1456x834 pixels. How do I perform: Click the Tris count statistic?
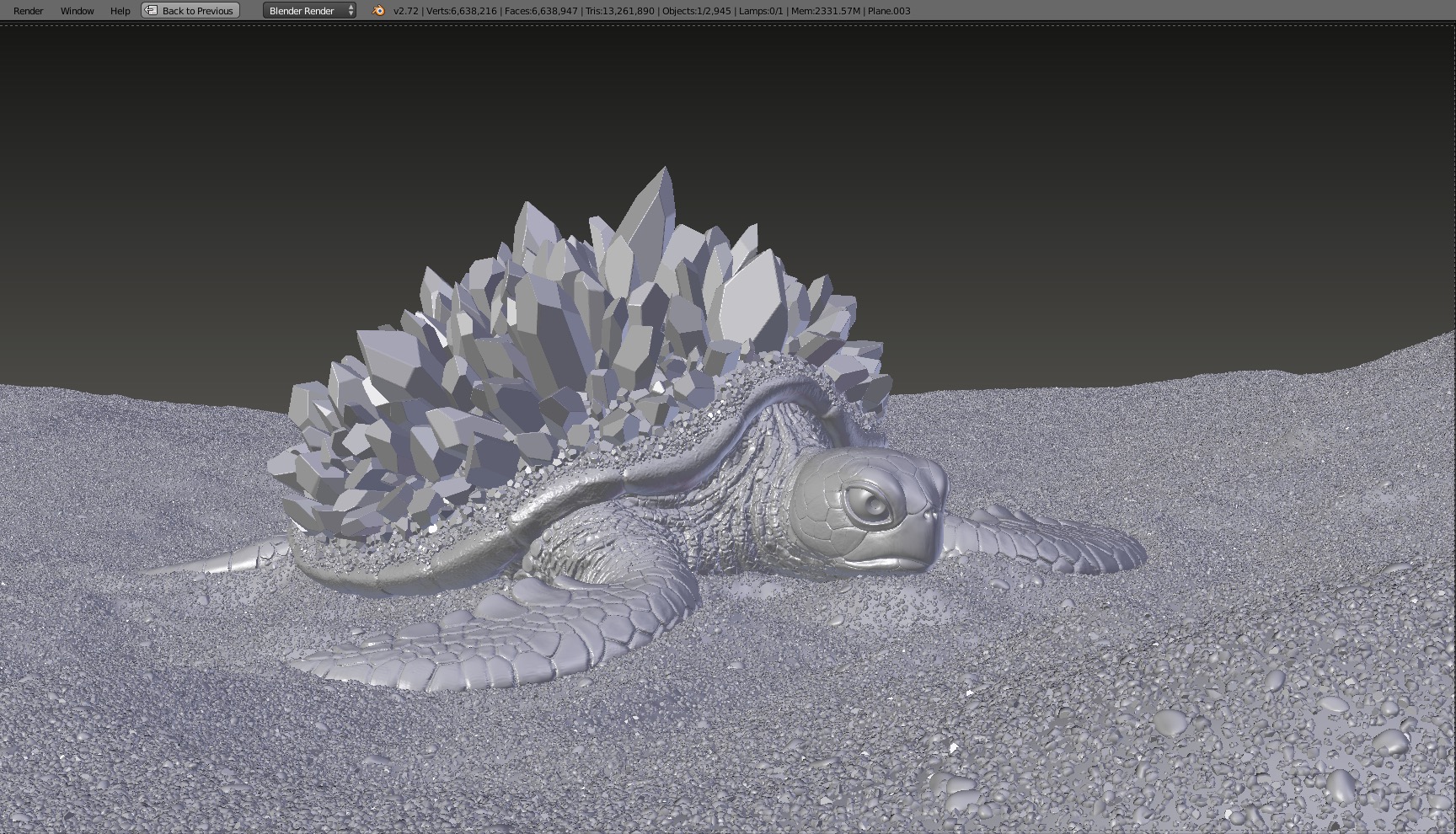(x=619, y=11)
